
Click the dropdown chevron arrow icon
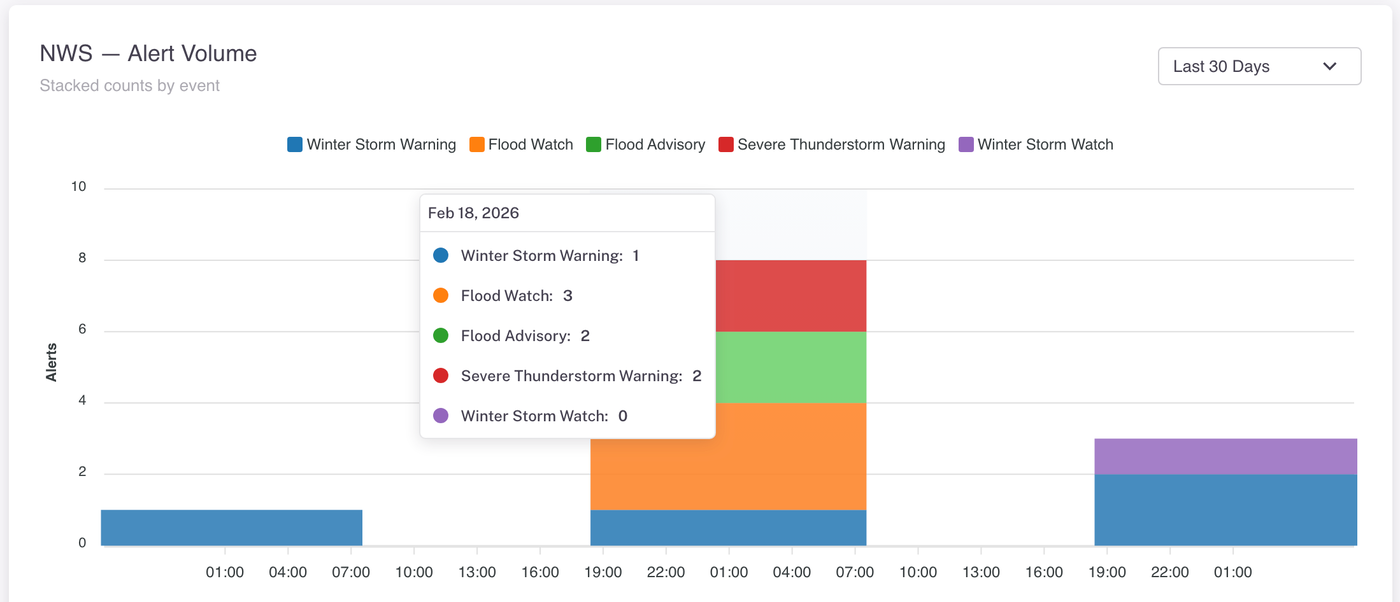(1329, 67)
